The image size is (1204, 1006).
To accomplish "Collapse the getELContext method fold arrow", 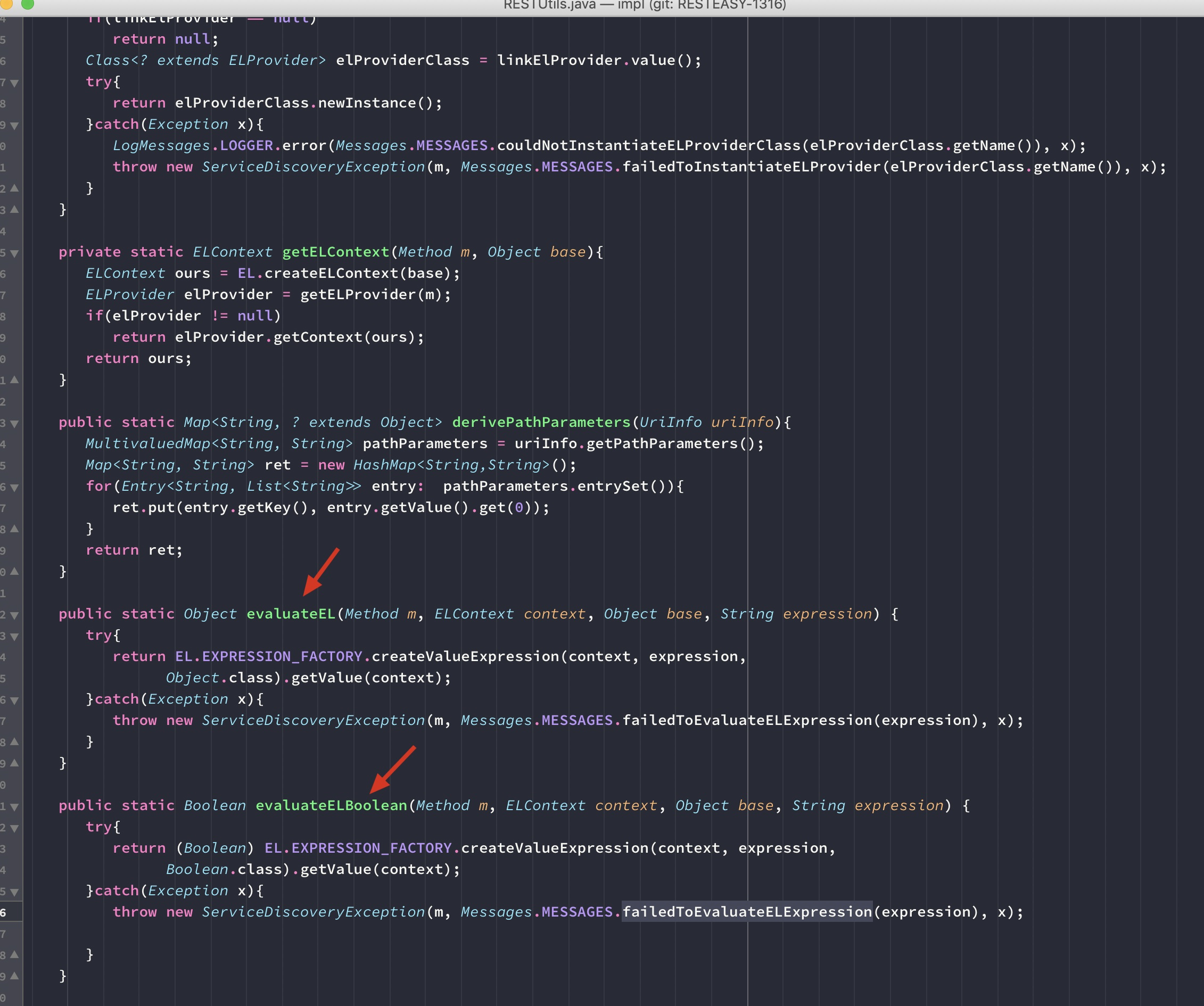I will (14, 253).
